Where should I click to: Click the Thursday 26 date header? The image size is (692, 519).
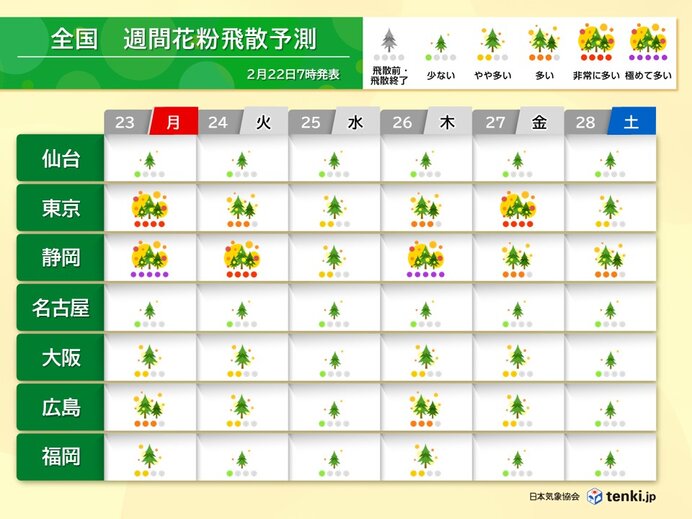click(x=425, y=122)
